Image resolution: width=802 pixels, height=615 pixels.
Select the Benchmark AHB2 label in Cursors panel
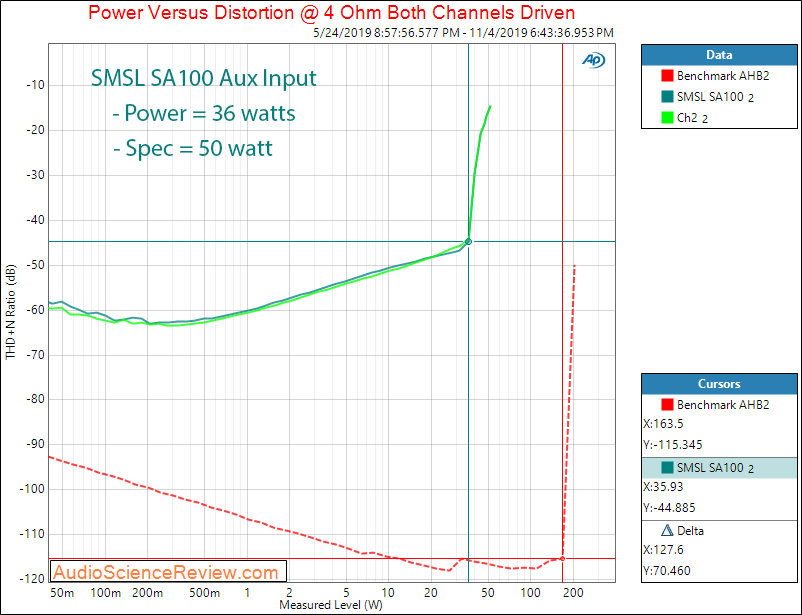pyautogui.click(x=723, y=405)
